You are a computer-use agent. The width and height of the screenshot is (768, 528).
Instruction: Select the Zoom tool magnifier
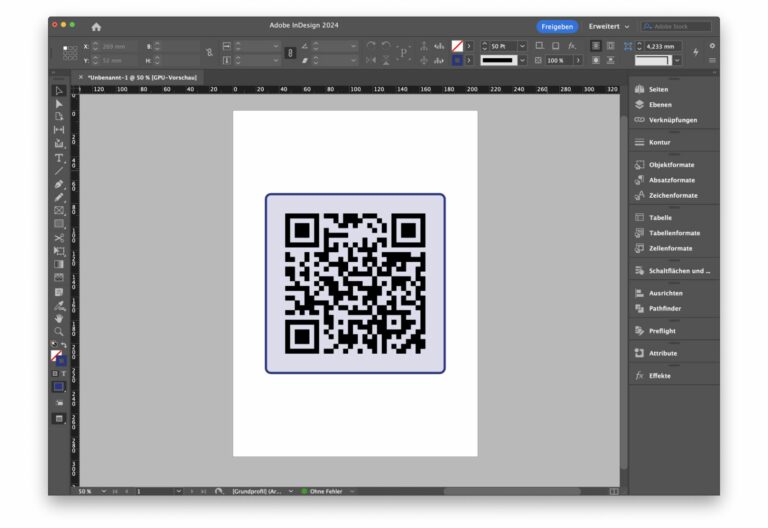point(59,332)
